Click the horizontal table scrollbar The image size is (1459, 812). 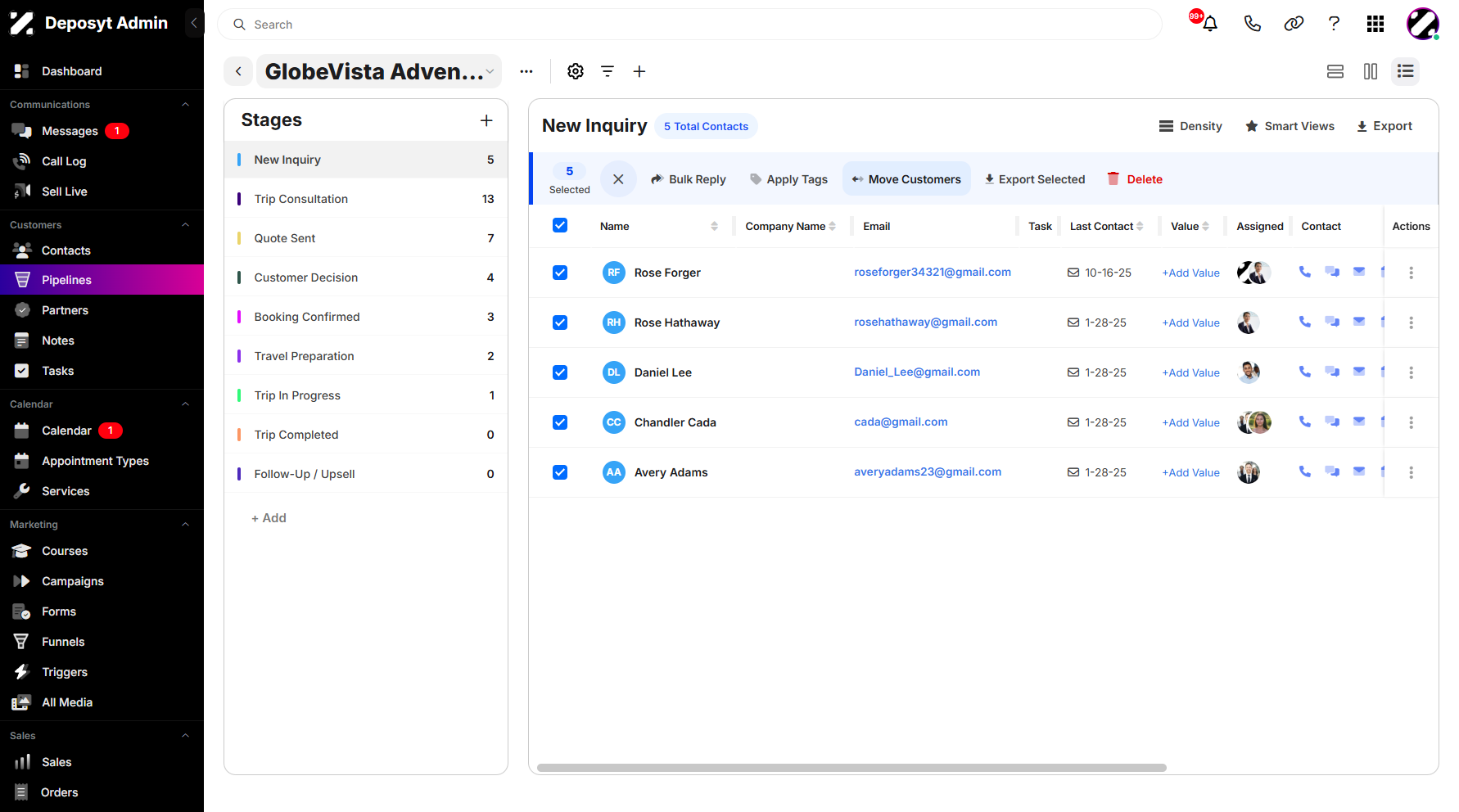[x=851, y=768]
